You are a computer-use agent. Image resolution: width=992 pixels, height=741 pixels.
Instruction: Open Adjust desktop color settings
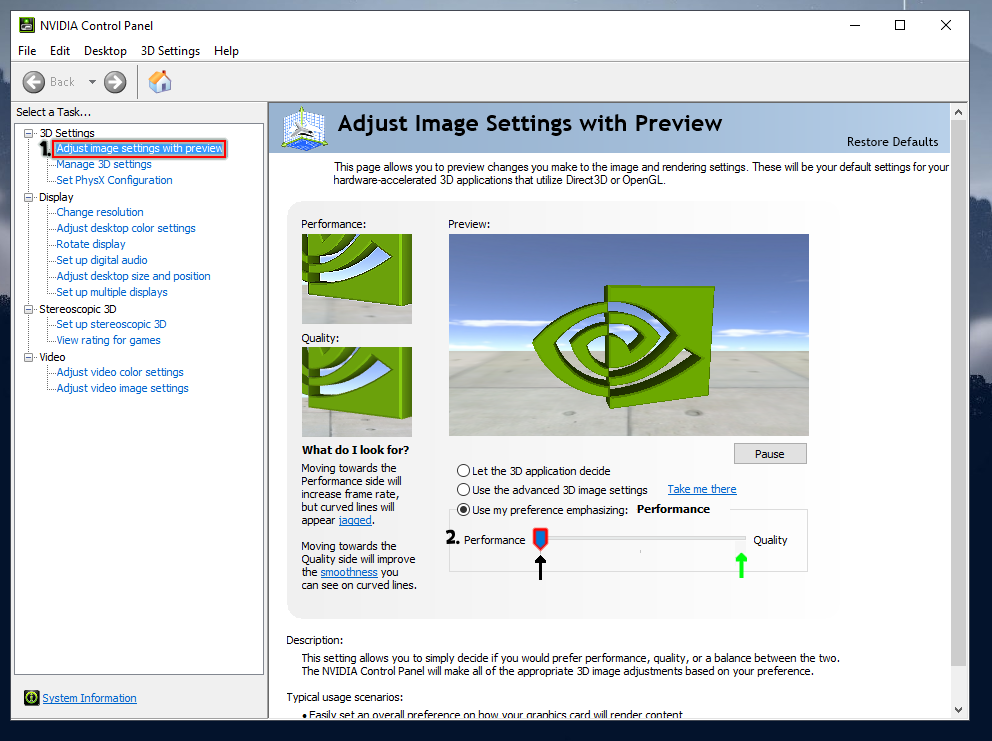click(x=126, y=228)
